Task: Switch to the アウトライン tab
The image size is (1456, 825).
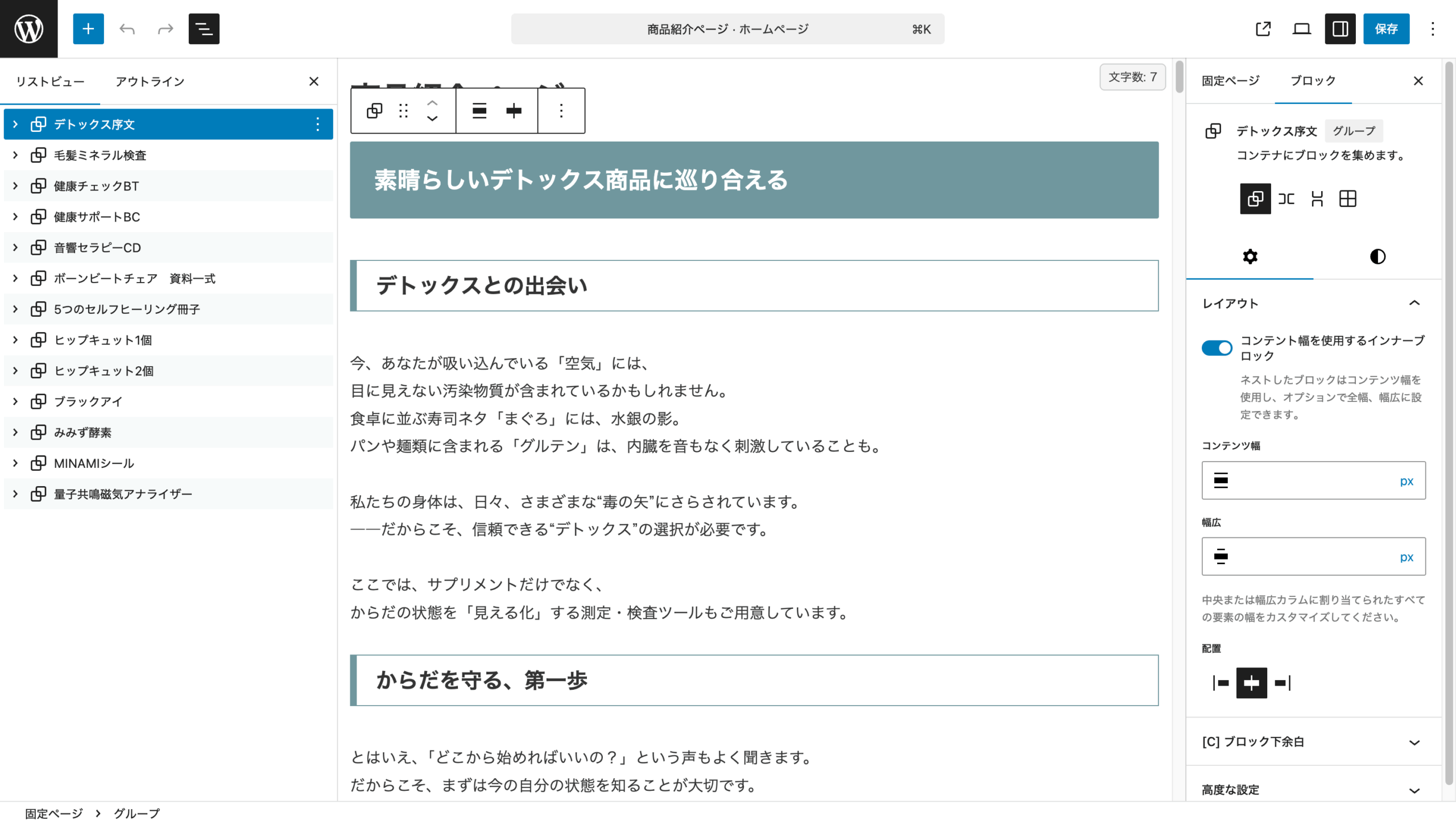Action: click(150, 81)
